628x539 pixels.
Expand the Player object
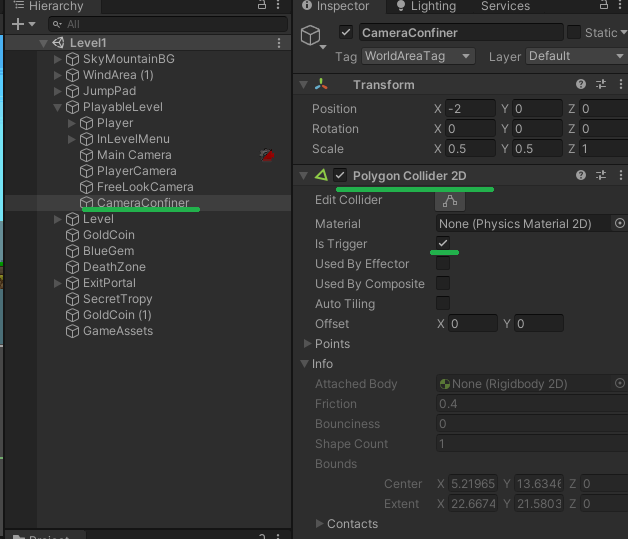pos(71,123)
